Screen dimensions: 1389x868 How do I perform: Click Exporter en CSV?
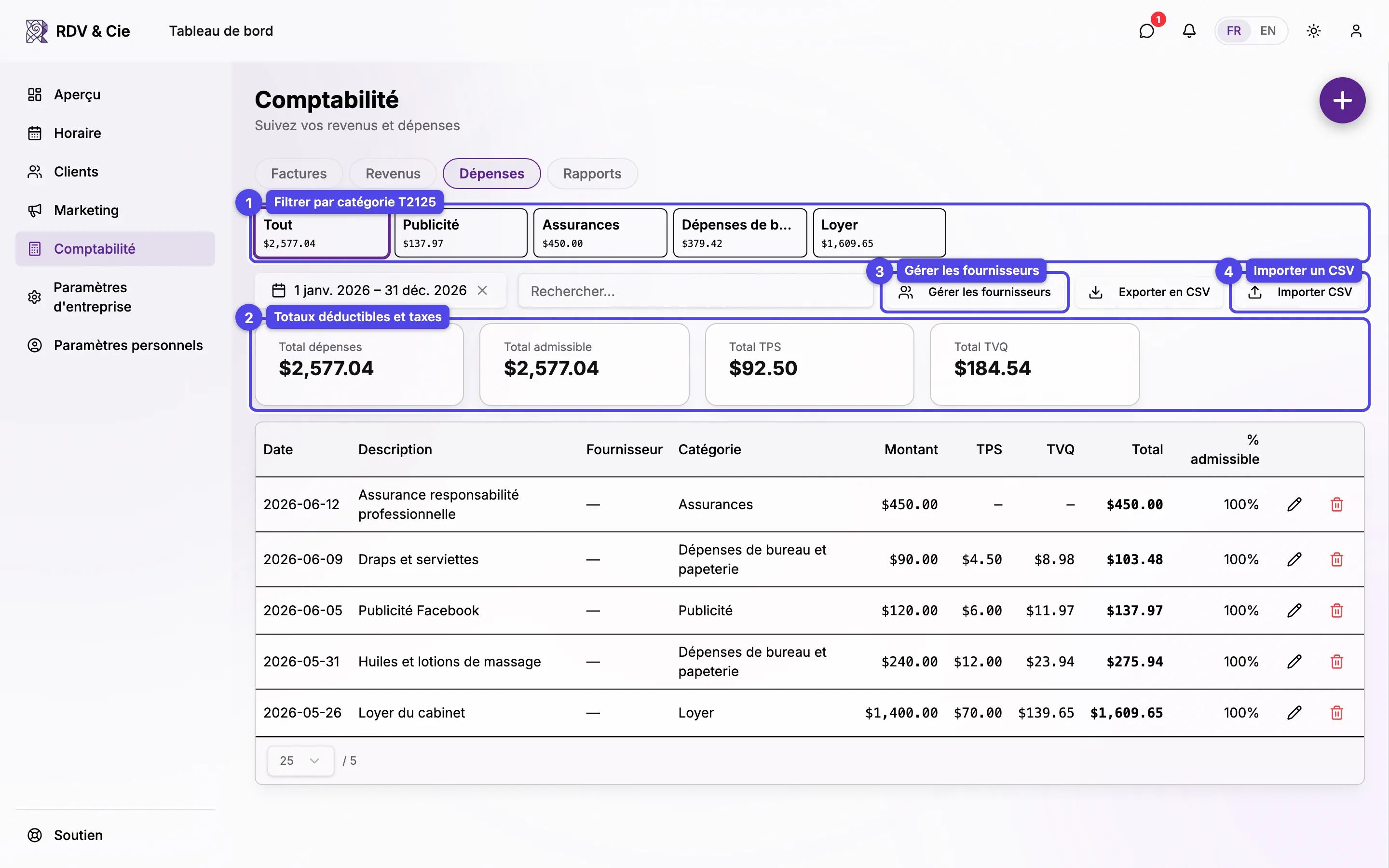1149,292
